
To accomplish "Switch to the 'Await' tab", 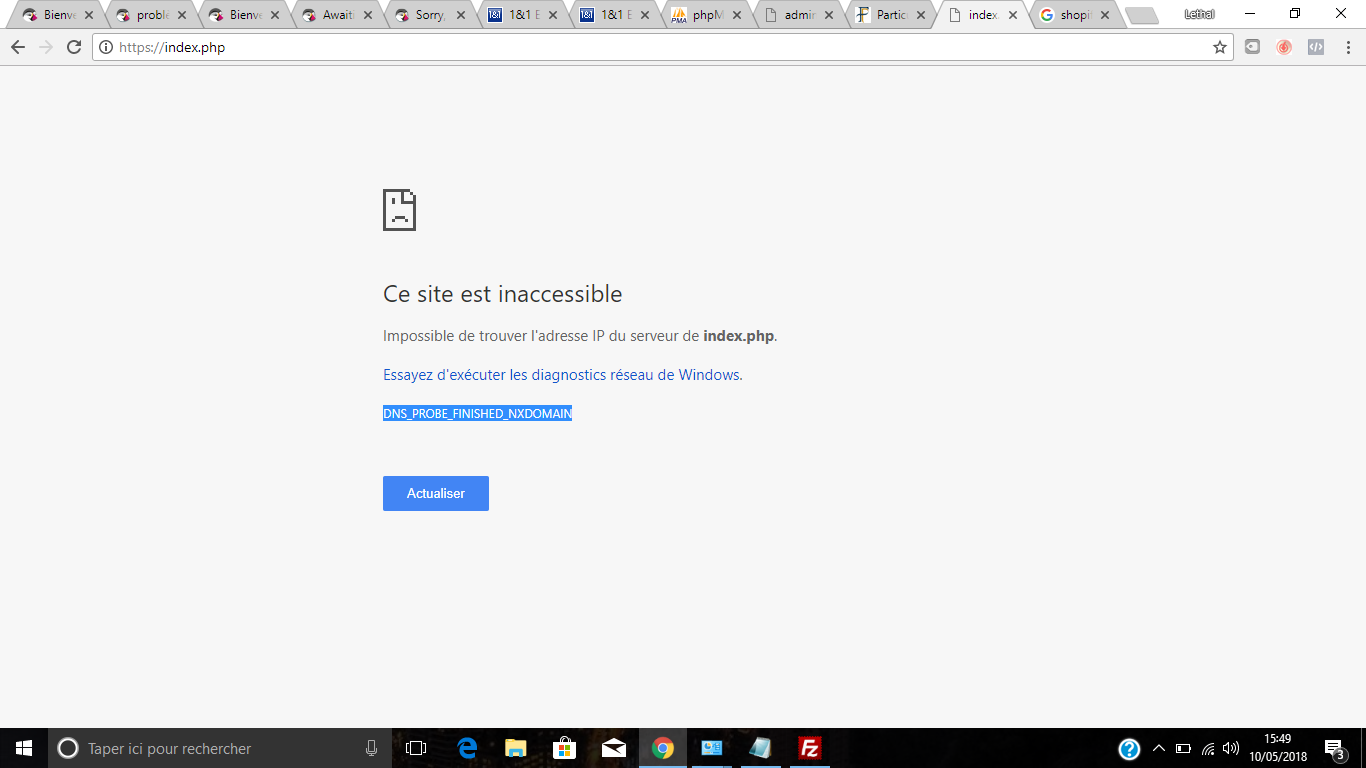I will click(x=337, y=15).
